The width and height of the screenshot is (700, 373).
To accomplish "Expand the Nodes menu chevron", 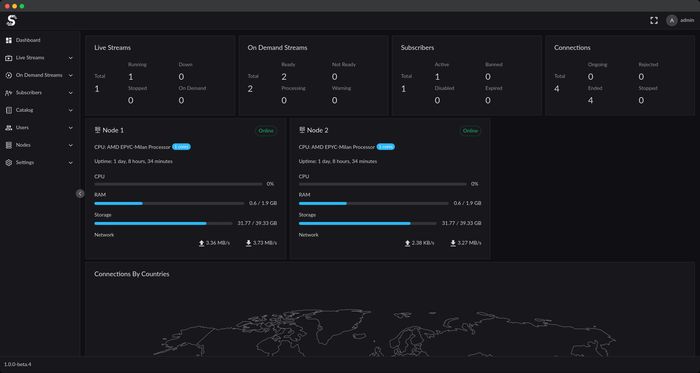I will coord(71,145).
